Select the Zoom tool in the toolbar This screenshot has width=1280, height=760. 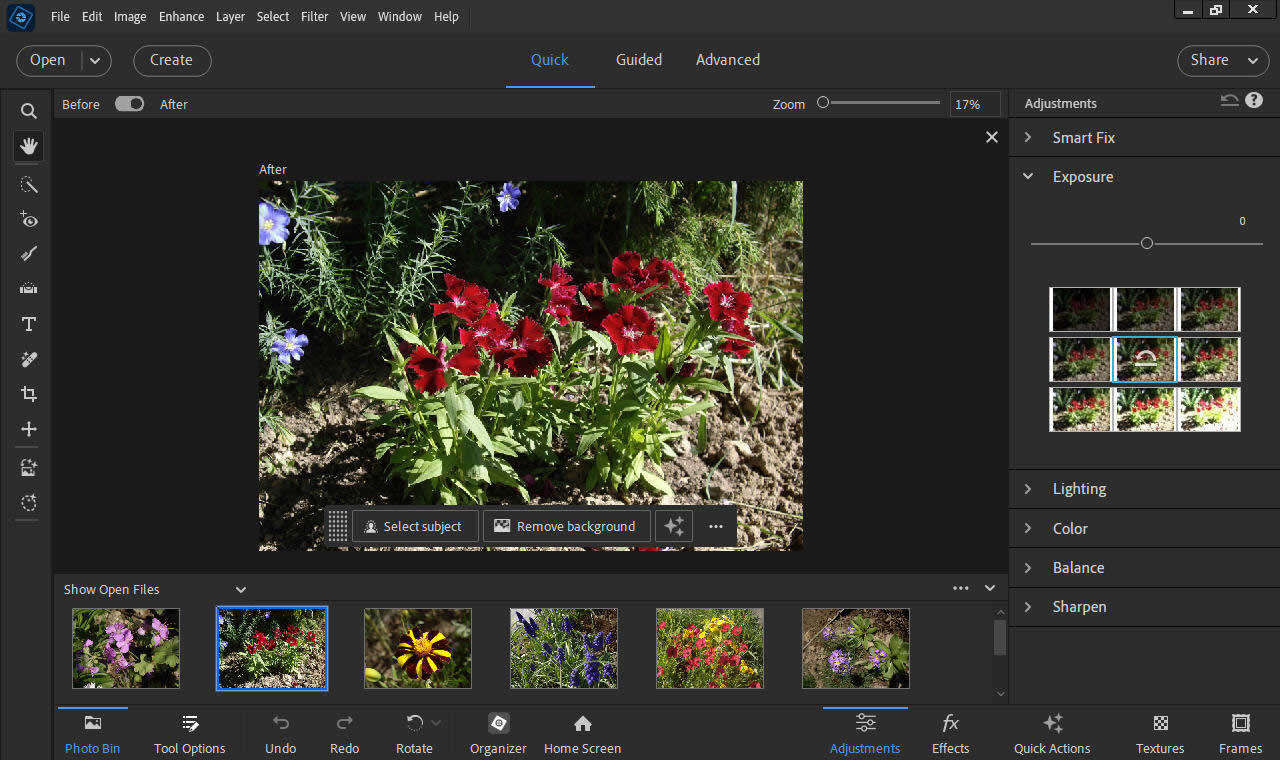click(29, 111)
